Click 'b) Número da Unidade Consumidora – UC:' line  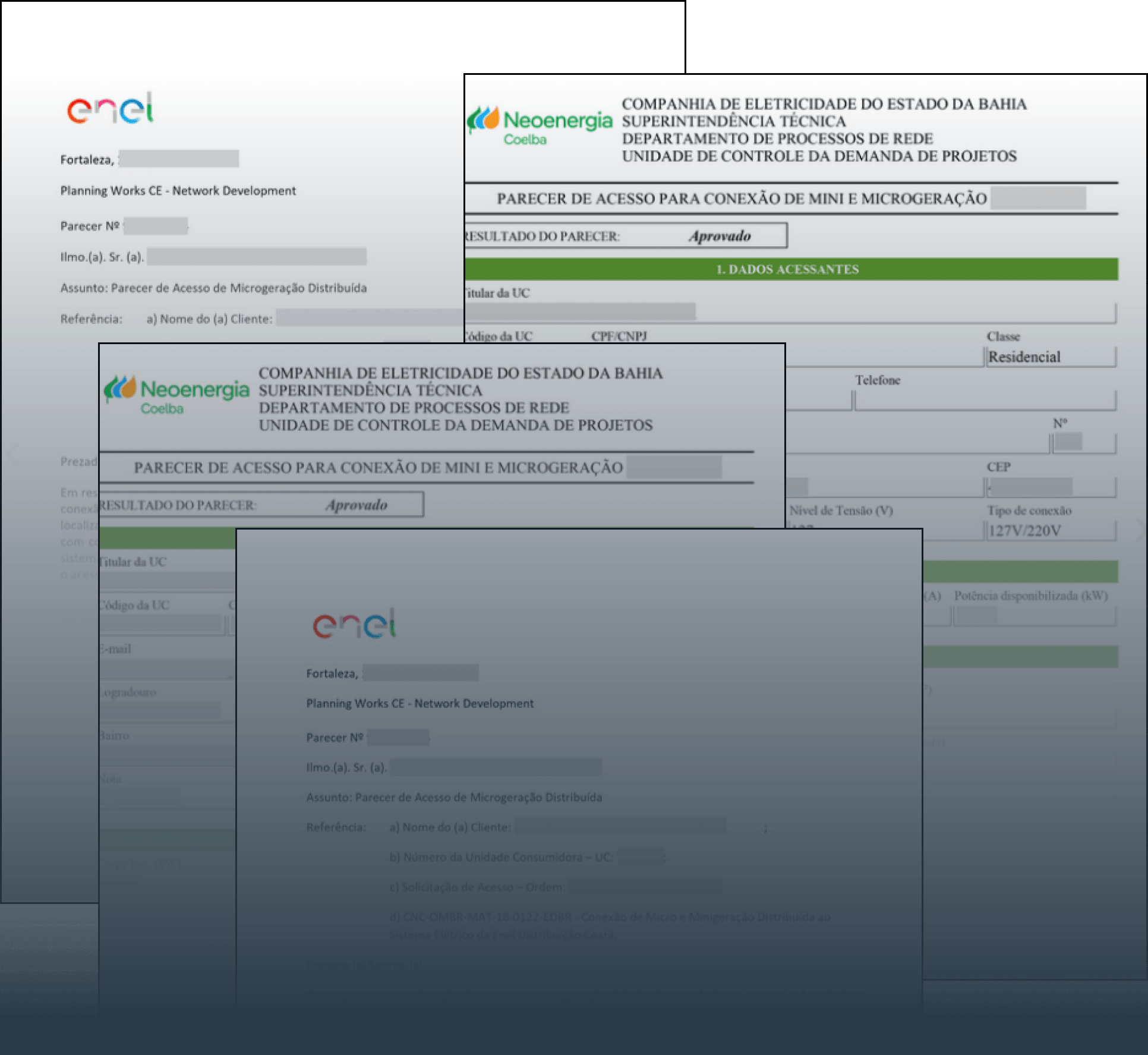pos(502,856)
